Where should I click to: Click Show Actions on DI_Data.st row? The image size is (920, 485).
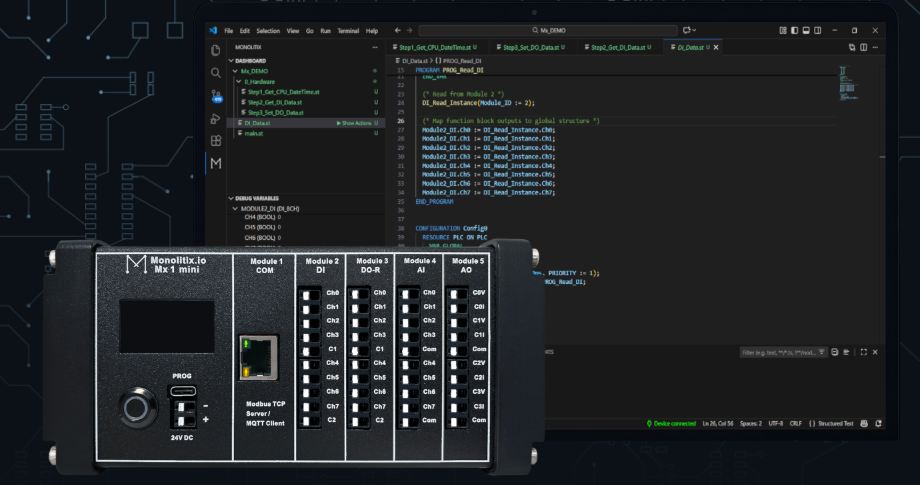pos(354,123)
